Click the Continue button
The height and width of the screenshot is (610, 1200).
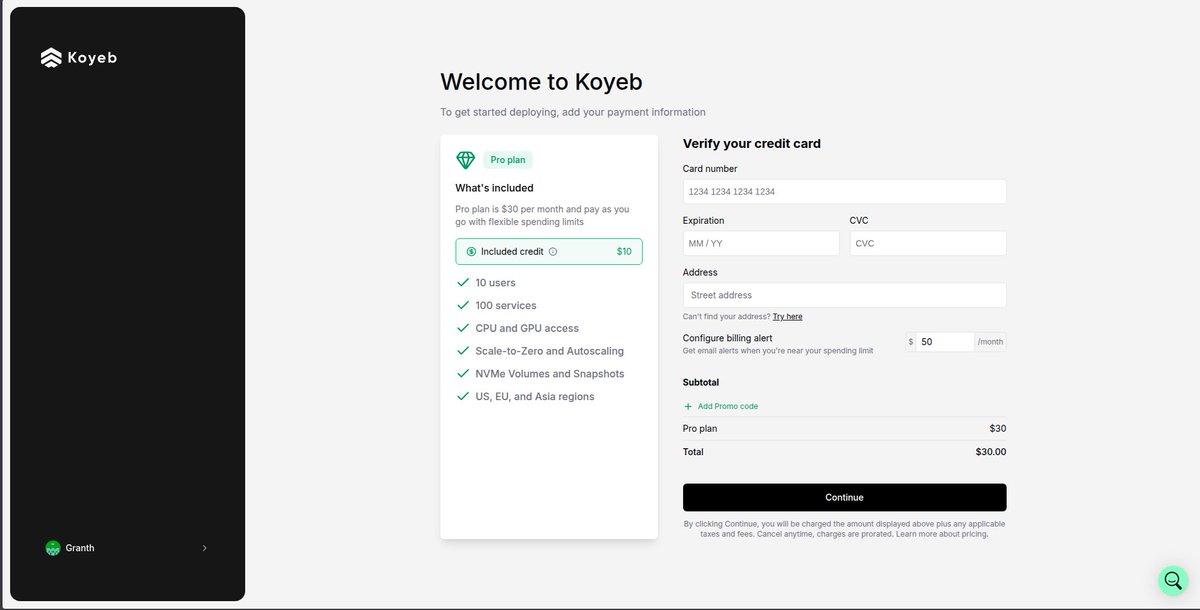[x=844, y=497]
